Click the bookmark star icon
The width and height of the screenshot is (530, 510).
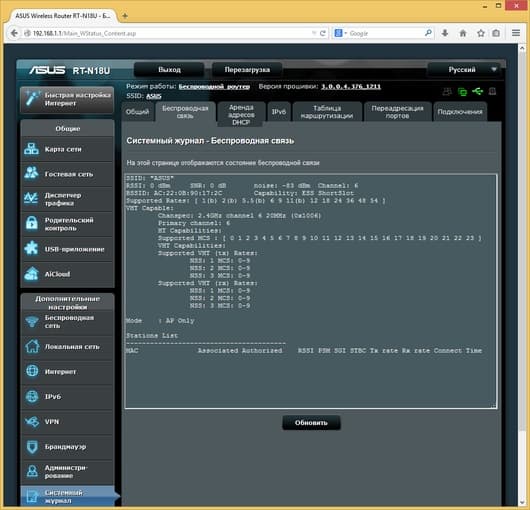(x=481, y=33)
